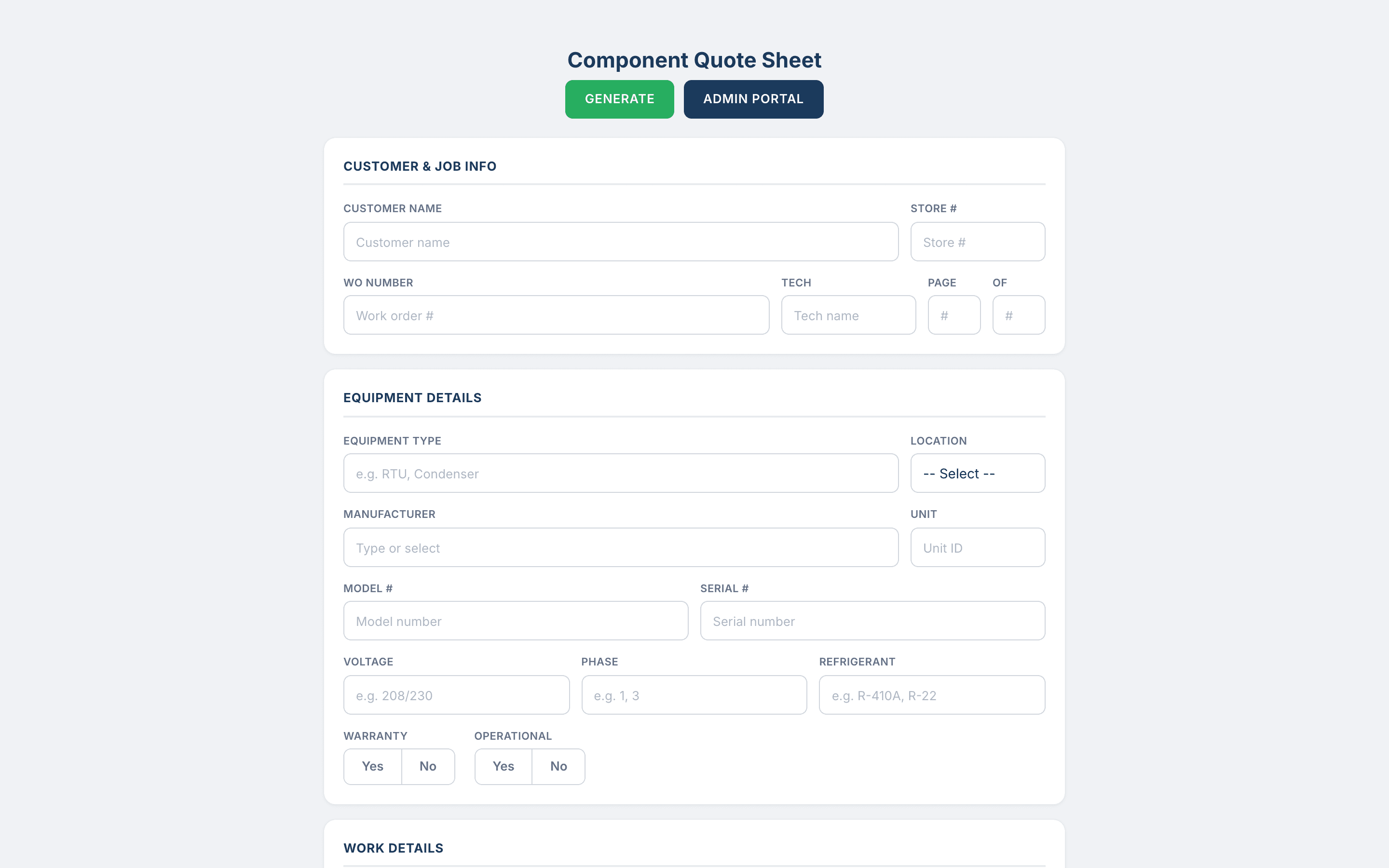Click the Serial number field
The image size is (1389, 868).
click(872, 621)
